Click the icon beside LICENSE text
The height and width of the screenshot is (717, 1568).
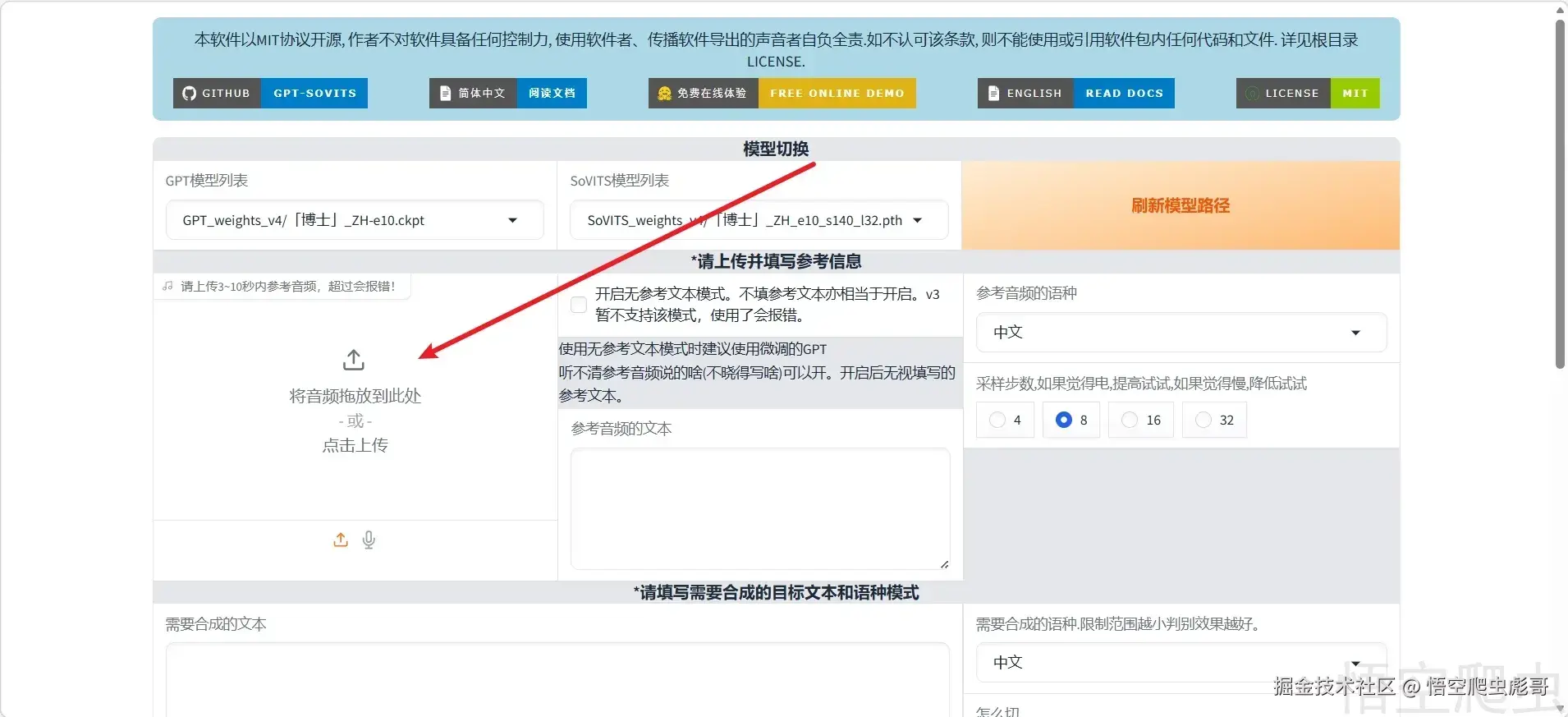coord(1252,93)
